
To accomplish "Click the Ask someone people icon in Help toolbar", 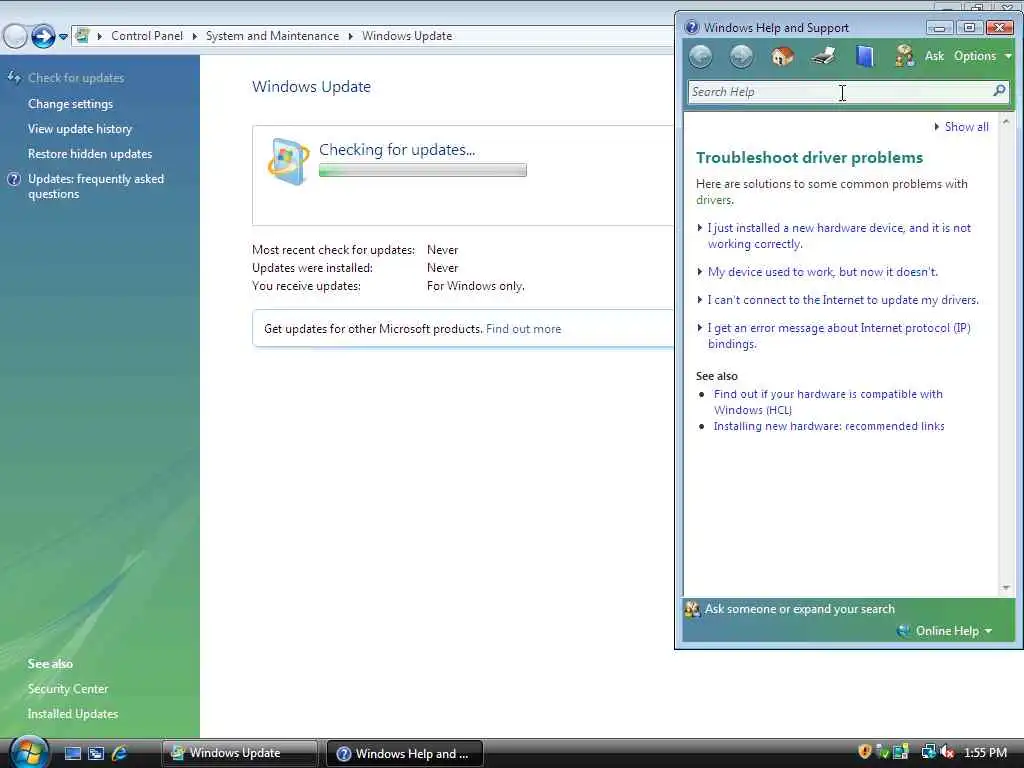I will 904,56.
